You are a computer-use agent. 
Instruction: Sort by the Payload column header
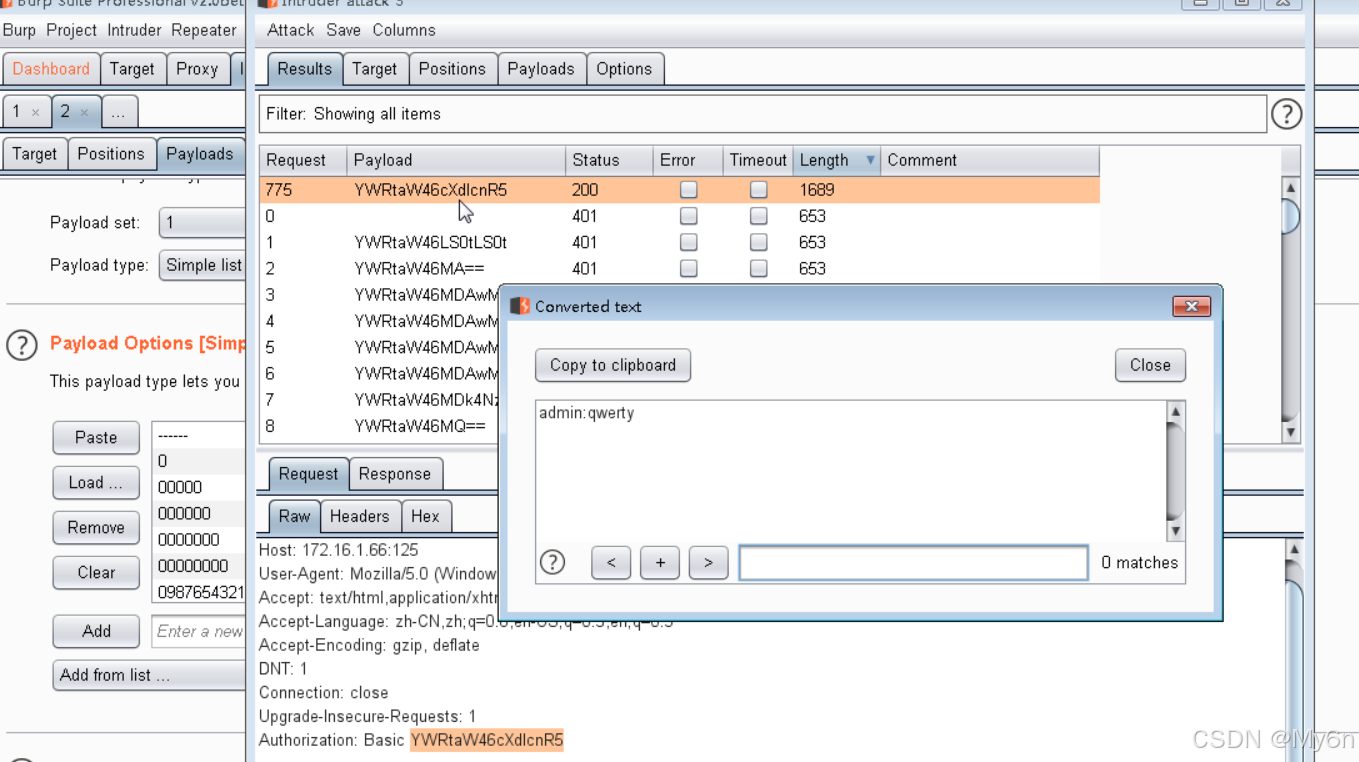(456, 160)
